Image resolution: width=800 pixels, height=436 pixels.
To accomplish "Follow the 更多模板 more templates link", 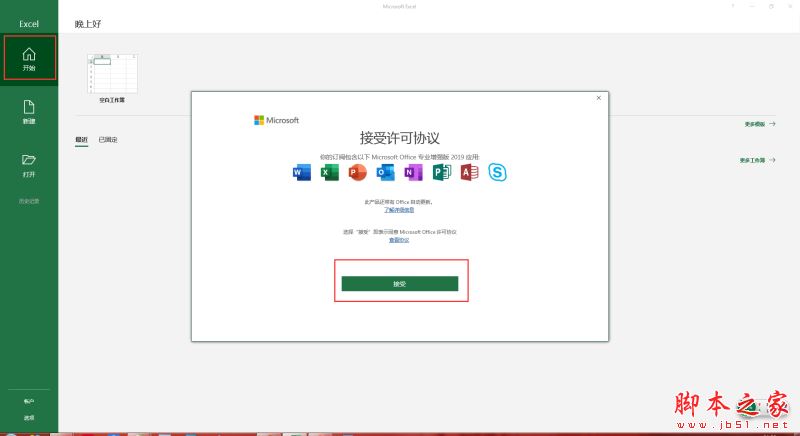I will [x=760, y=124].
